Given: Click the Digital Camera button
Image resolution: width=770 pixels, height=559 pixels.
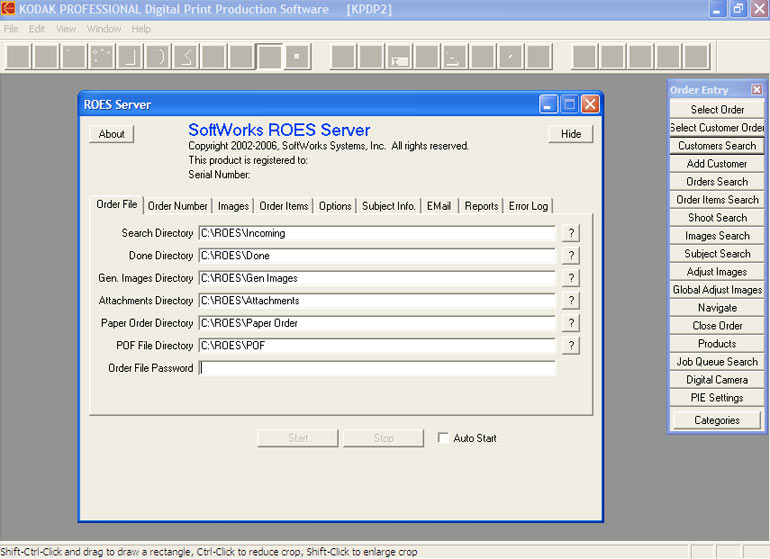Looking at the screenshot, I should point(717,380).
